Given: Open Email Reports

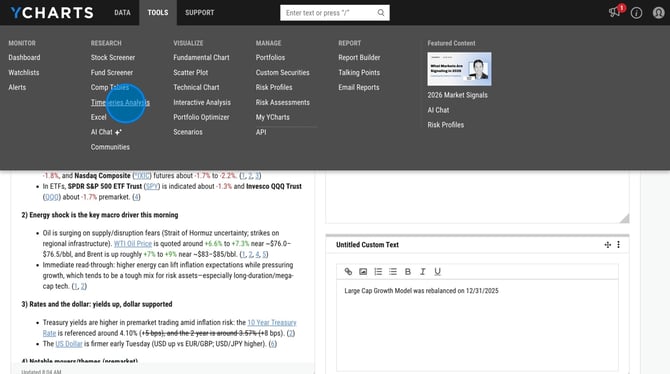Looking at the screenshot, I should coord(359,87).
